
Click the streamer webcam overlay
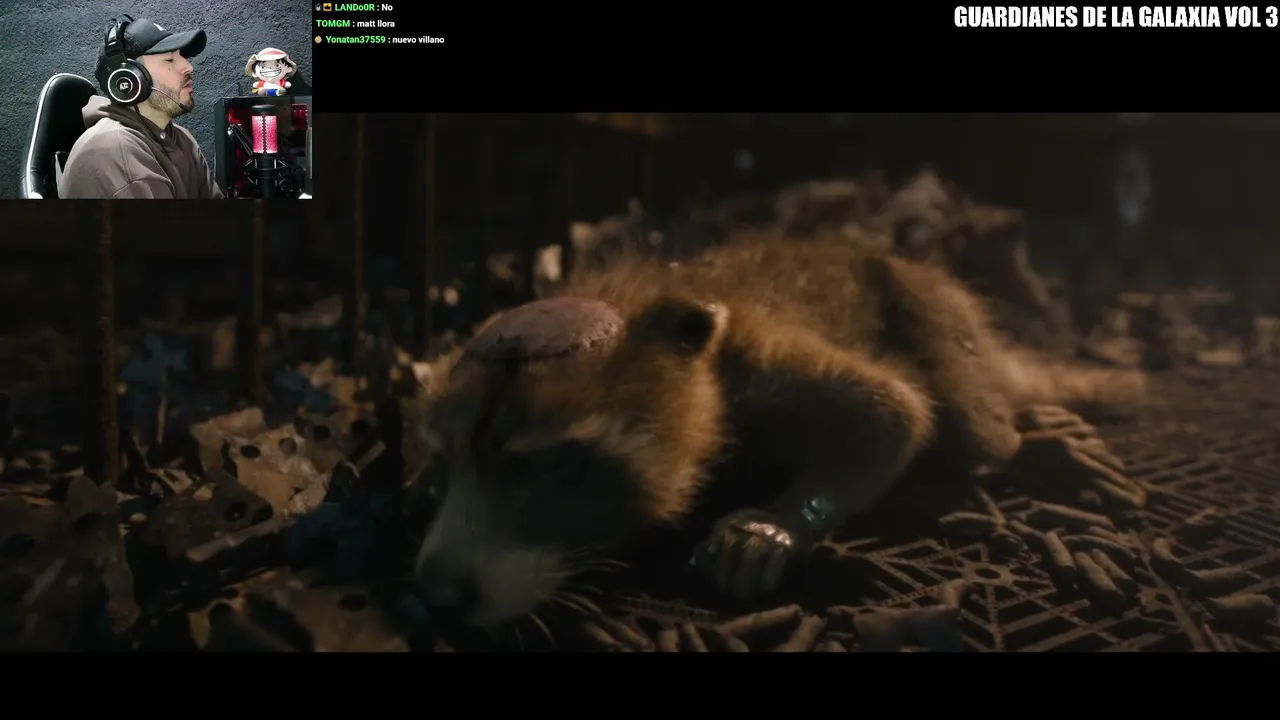coord(156,99)
